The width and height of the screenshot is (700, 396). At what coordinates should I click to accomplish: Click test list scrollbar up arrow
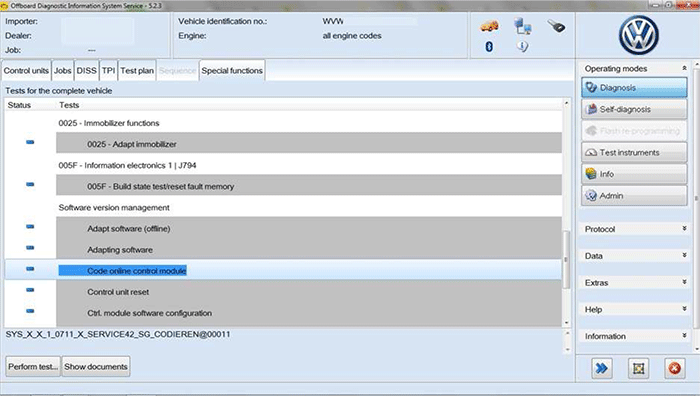click(567, 103)
